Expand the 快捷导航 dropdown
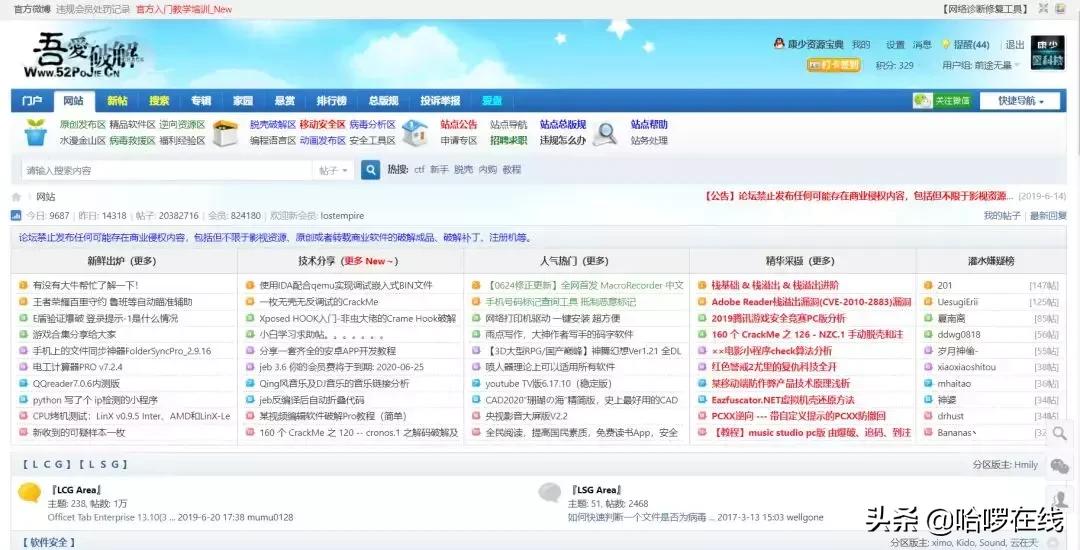Screen dimensions: 1080x550 pos(1021,101)
